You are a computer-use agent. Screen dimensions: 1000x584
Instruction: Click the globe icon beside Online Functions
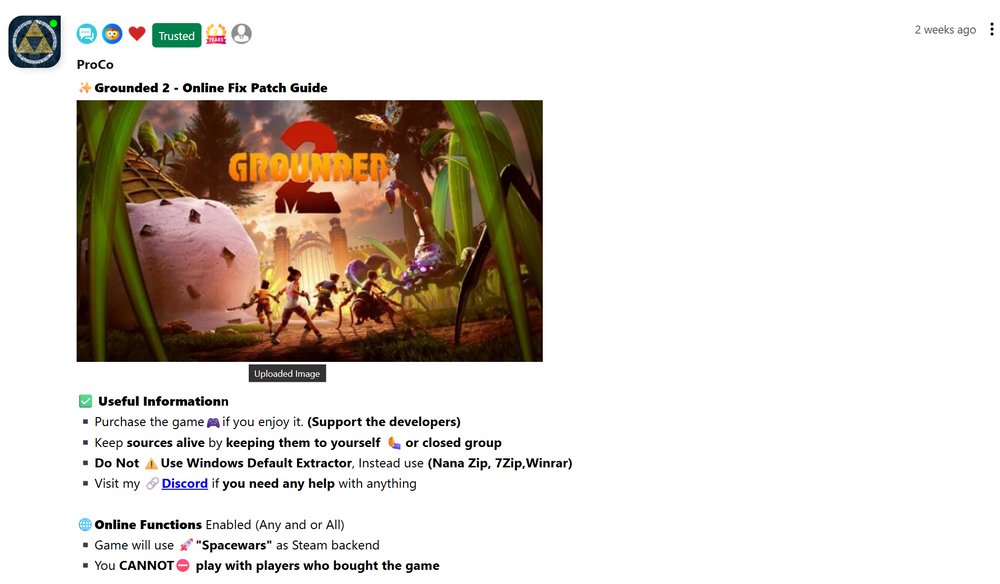click(x=85, y=525)
